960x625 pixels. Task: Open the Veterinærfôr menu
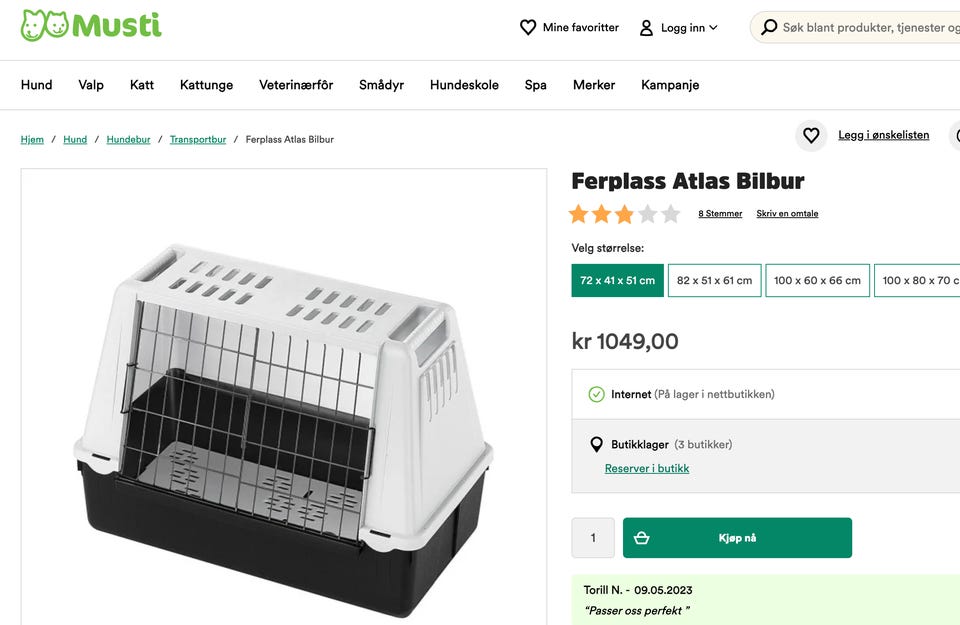coord(296,85)
